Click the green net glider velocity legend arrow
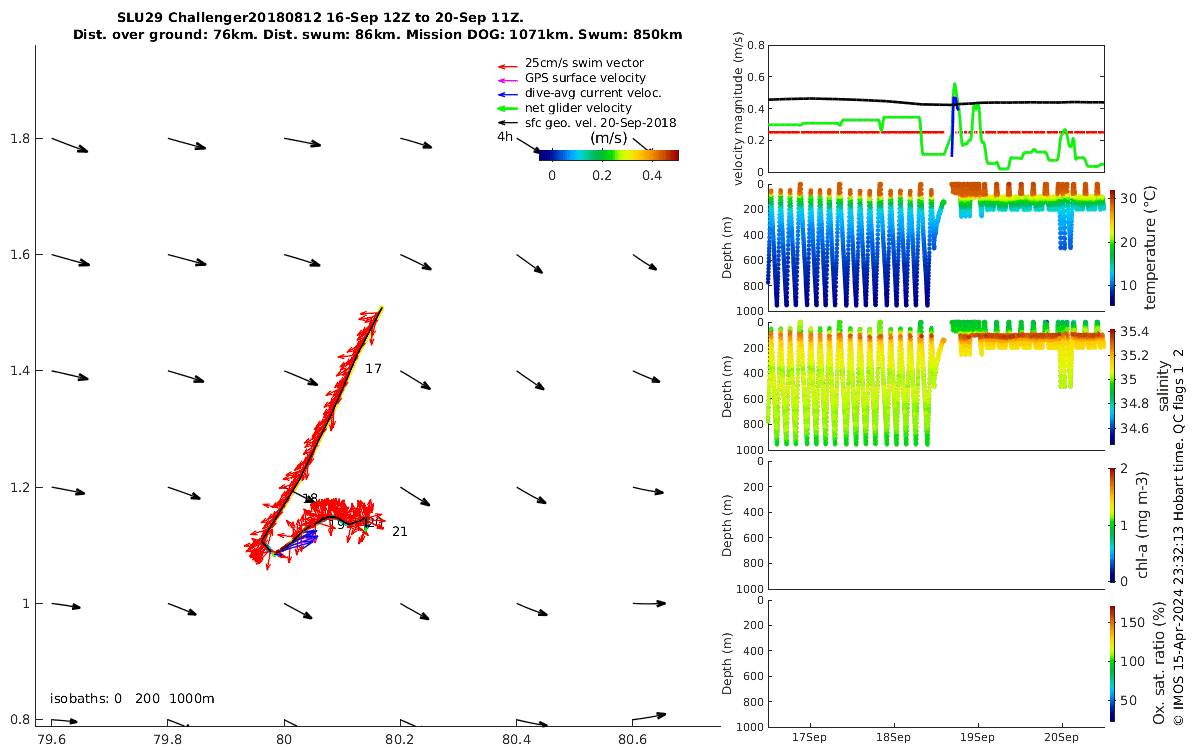Screen dimensions: 1200x750 click(x=507, y=108)
